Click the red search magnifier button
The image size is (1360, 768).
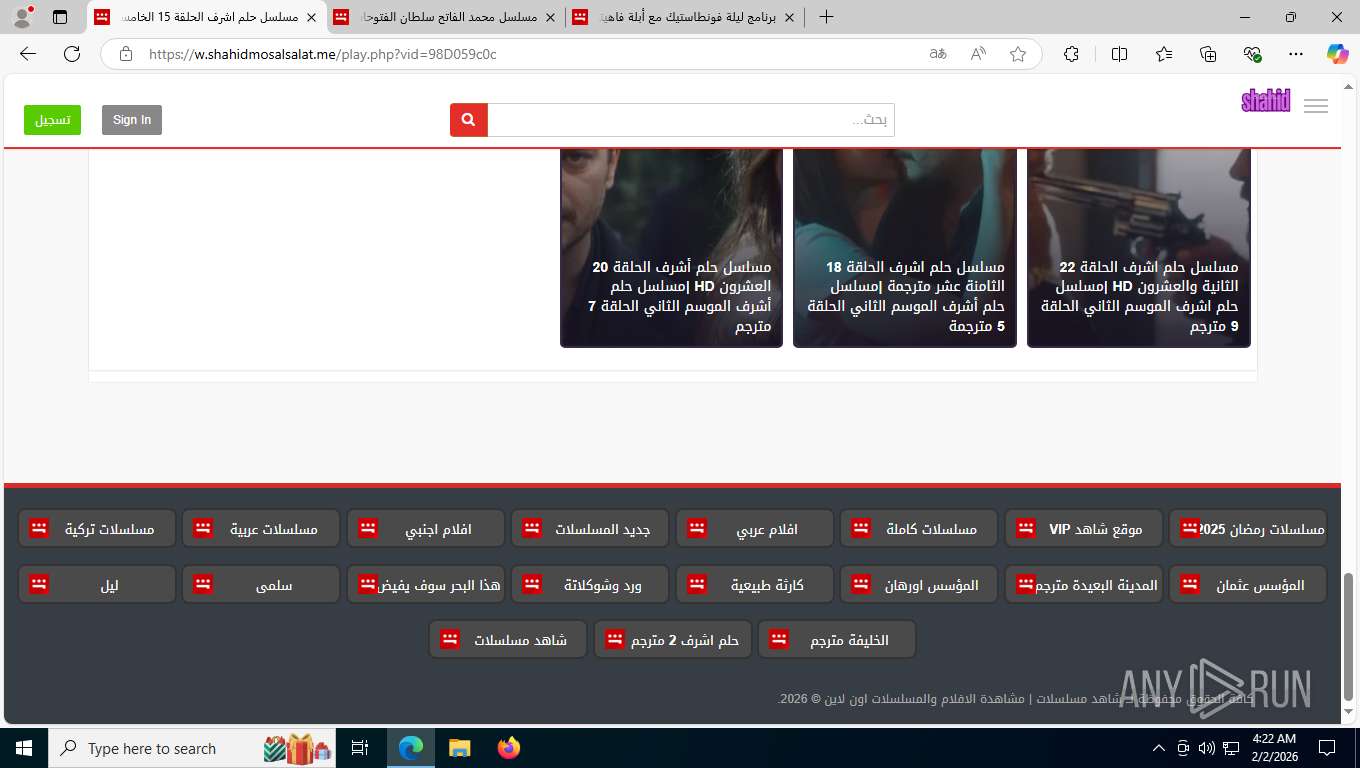point(469,120)
